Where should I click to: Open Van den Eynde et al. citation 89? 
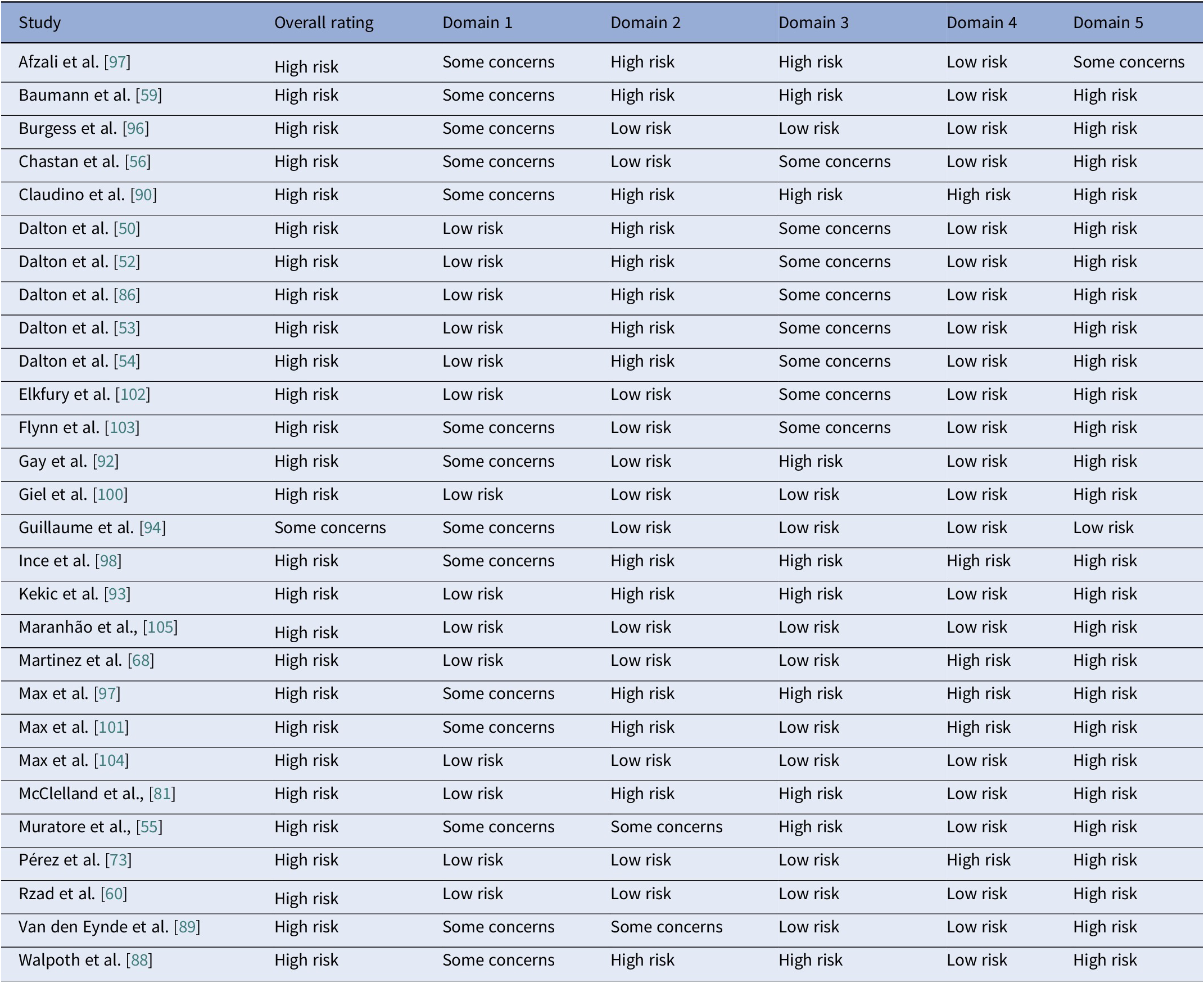coord(187,927)
